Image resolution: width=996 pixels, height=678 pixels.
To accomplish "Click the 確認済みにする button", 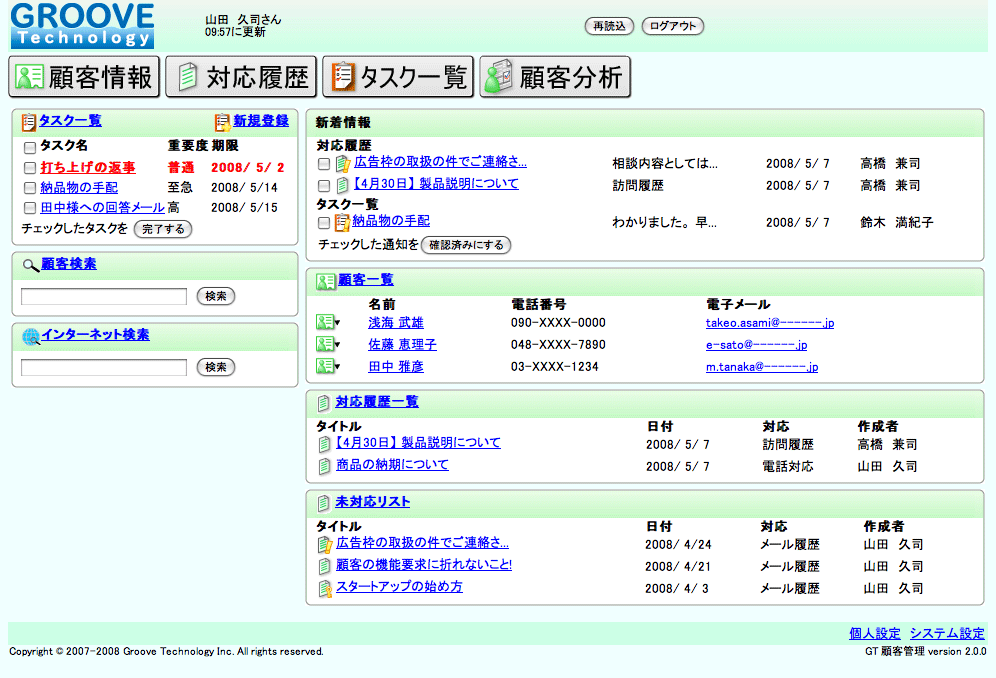I will (x=466, y=245).
